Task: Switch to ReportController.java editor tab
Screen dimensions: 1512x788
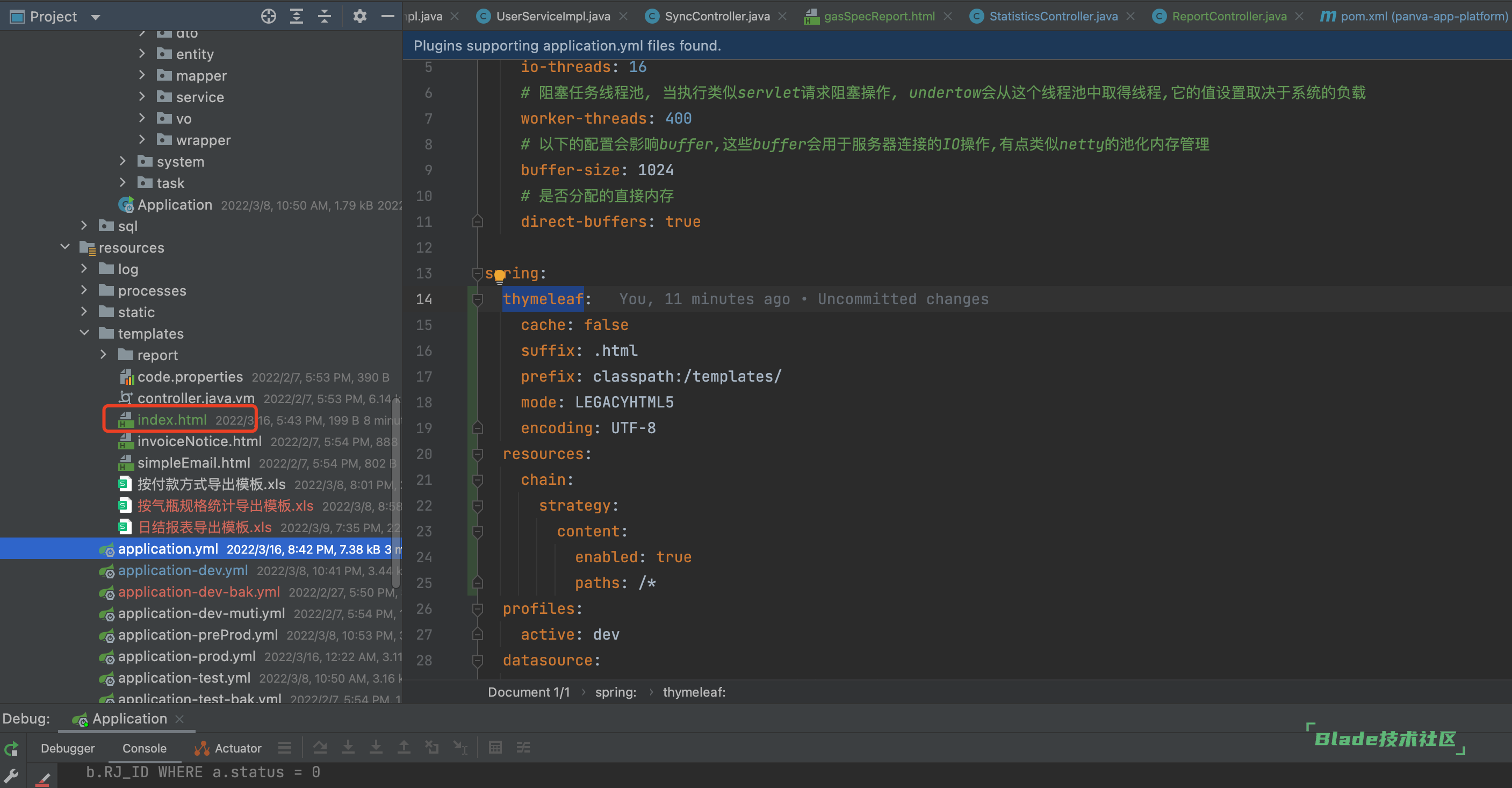Action: [1229, 17]
